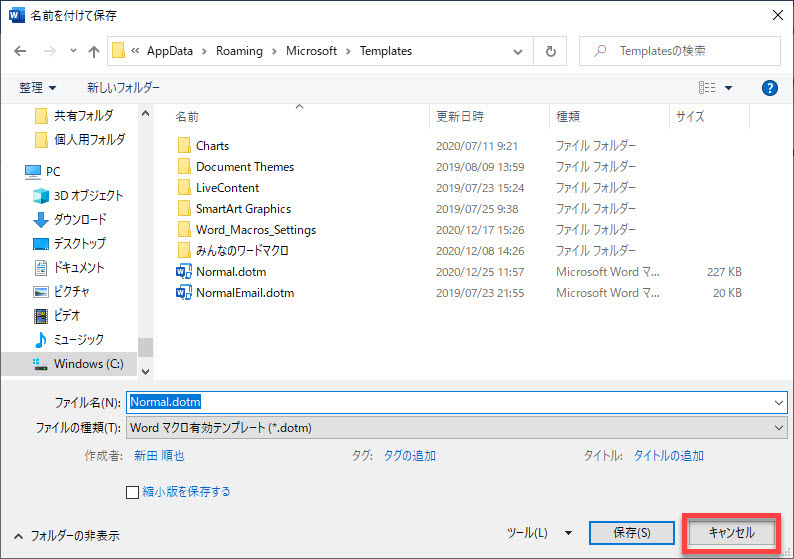Select the Normal.dotm file icon

183,272
